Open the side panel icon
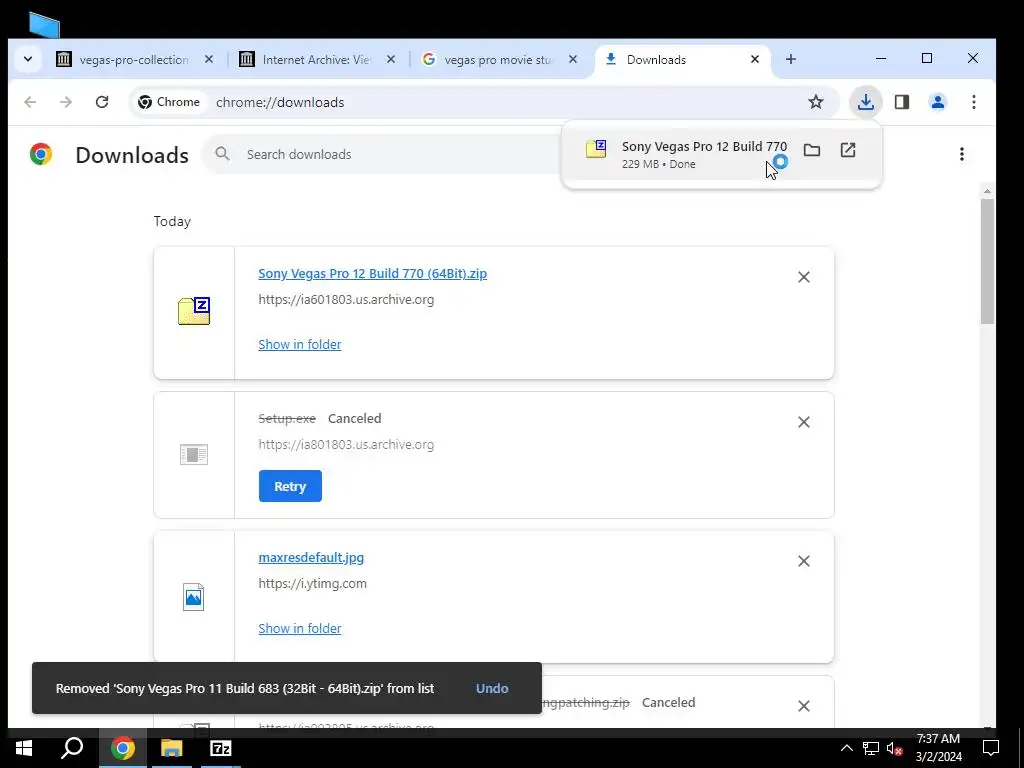Image resolution: width=1024 pixels, height=768 pixels. point(902,102)
